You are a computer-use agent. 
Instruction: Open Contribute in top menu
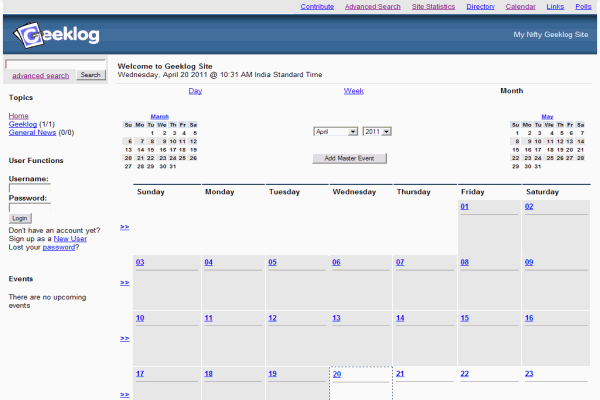(317, 6)
